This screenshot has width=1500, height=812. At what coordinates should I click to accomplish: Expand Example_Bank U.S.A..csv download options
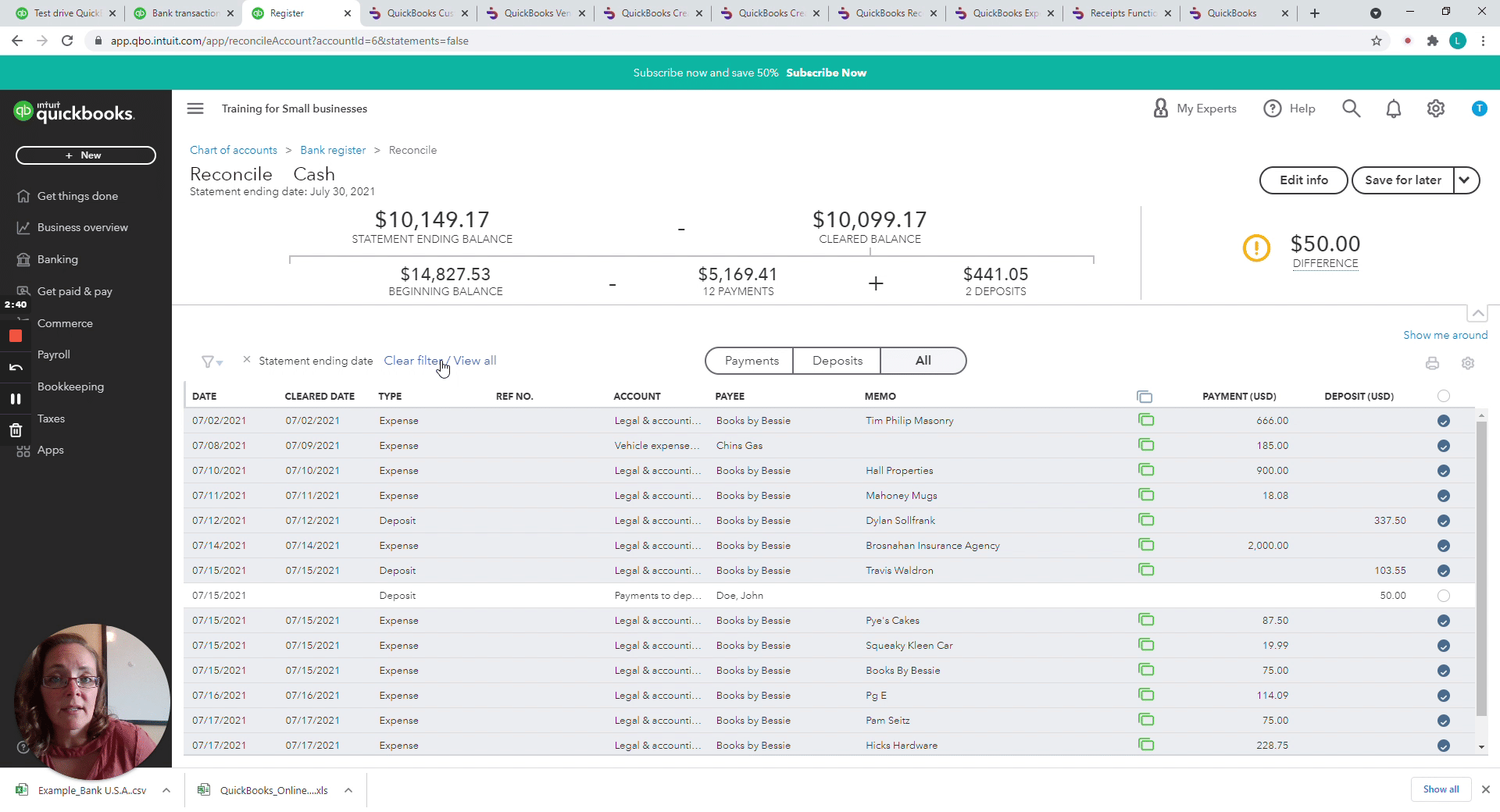(166, 790)
